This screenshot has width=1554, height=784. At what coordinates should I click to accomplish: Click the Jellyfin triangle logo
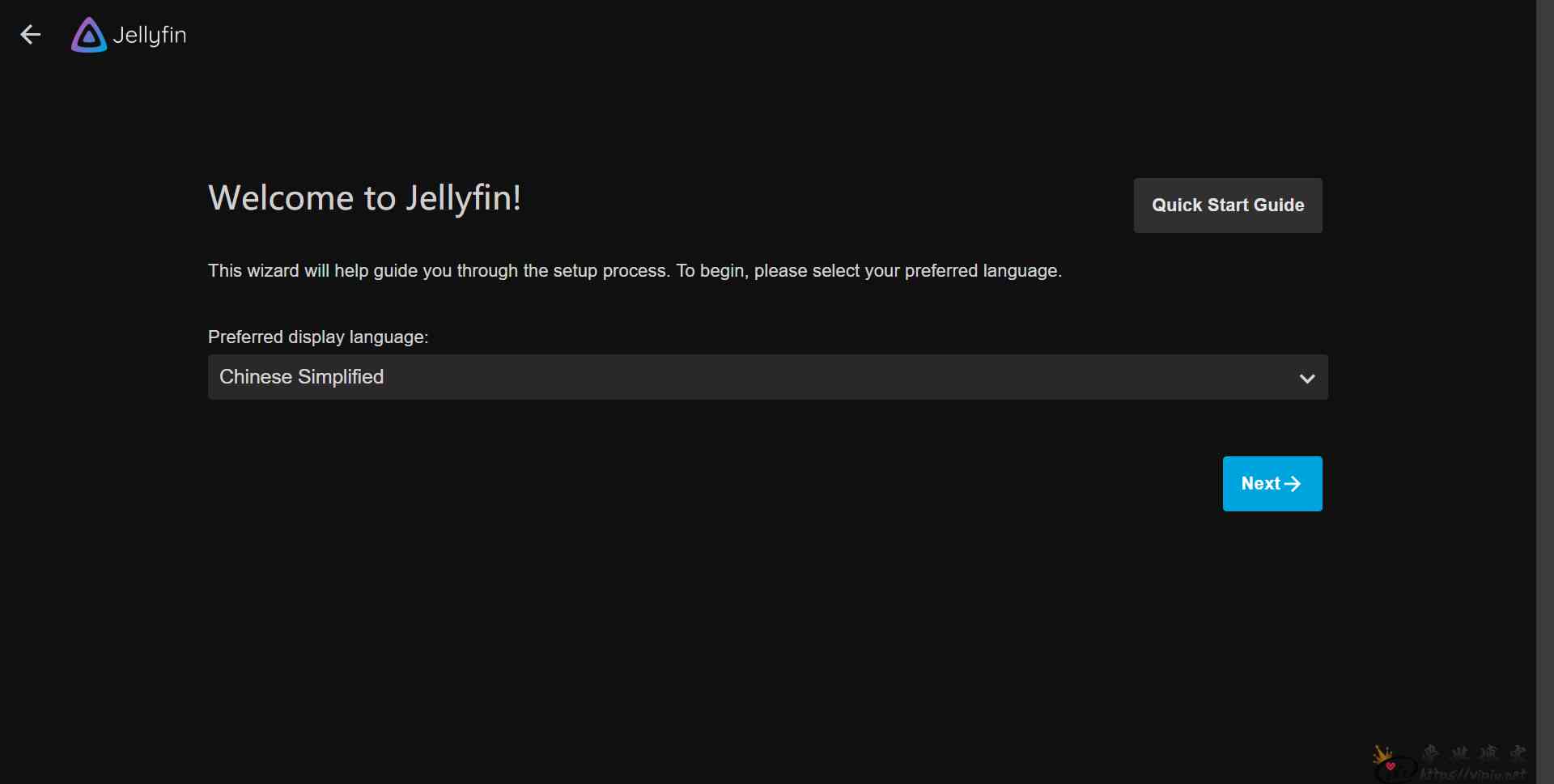point(89,35)
